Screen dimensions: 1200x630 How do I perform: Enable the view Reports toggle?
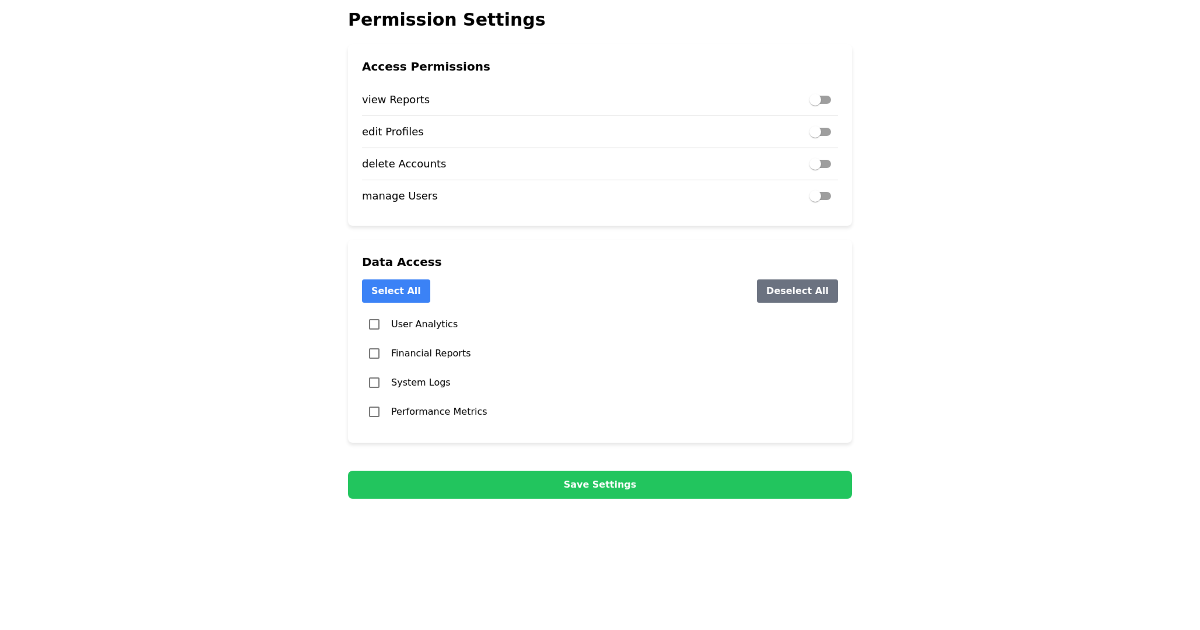[x=820, y=99]
